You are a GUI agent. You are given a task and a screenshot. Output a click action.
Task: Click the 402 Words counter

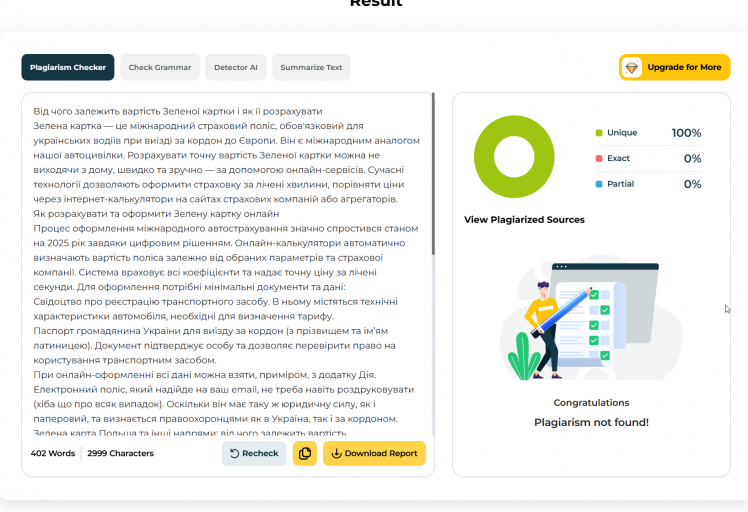click(53, 453)
